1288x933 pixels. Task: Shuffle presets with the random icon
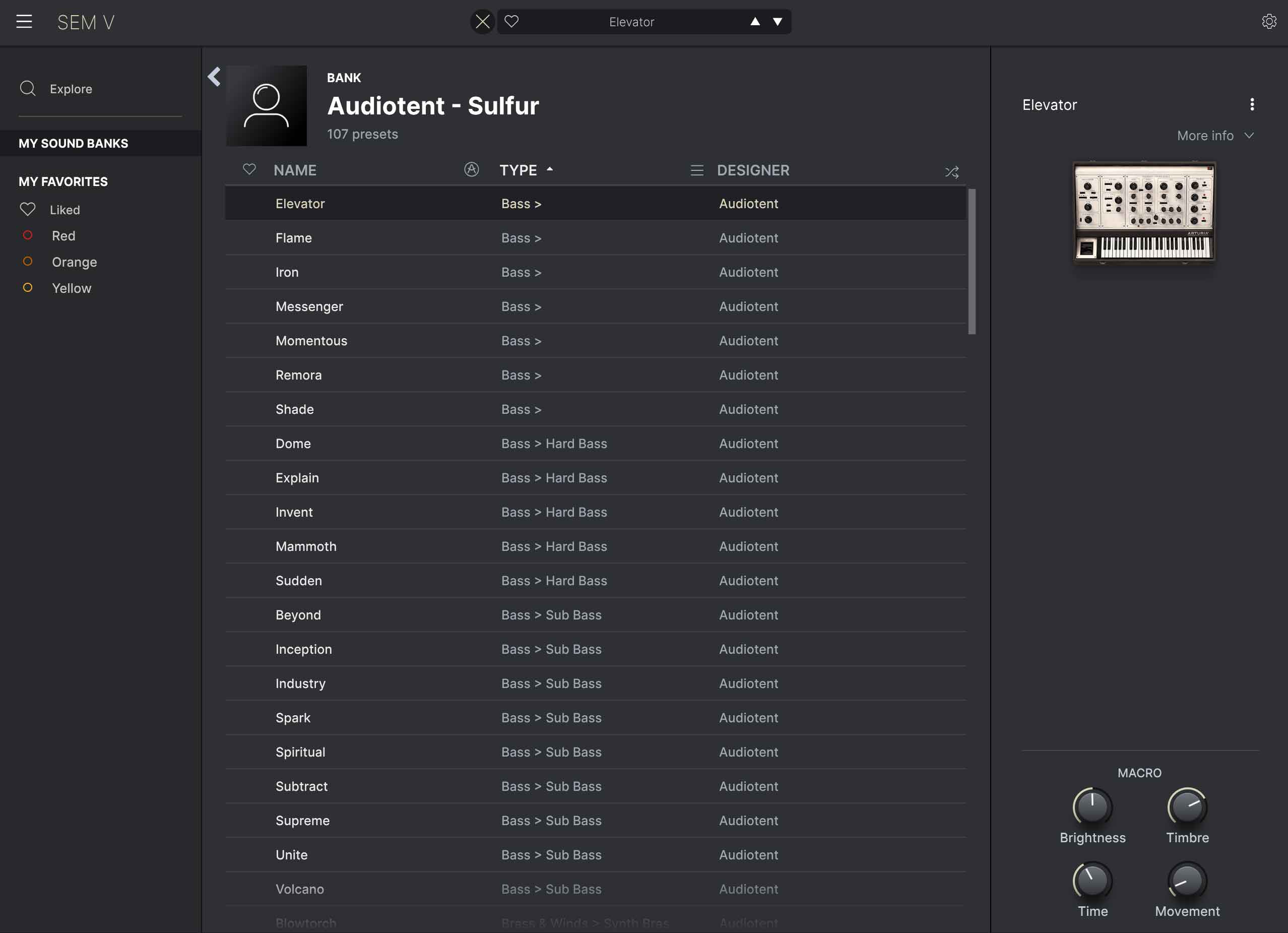pyautogui.click(x=951, y=171)
